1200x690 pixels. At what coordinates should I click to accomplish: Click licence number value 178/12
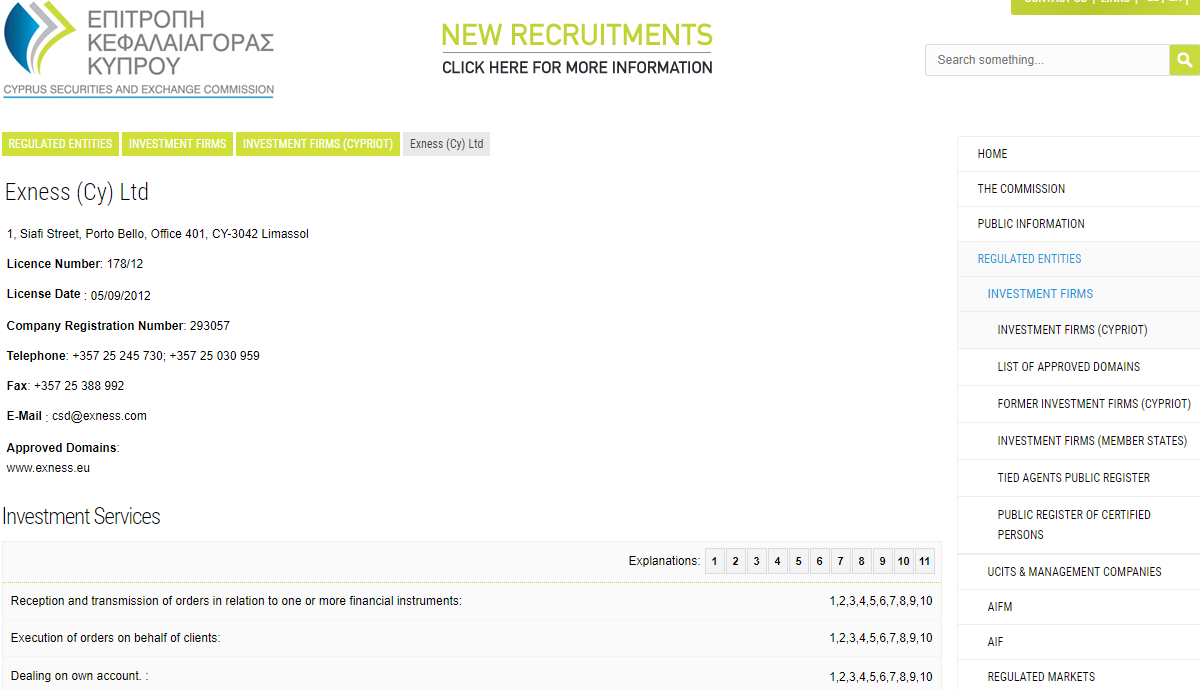pos(125,264)
